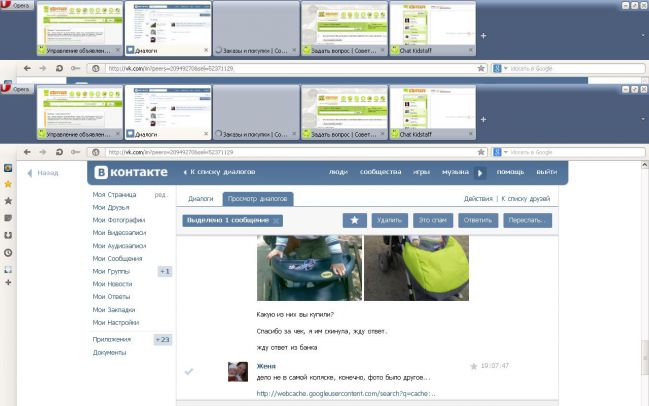
Task: Toggle the checkmark on Женя's message
Action: pyautogui.click(x=189, y=371)
